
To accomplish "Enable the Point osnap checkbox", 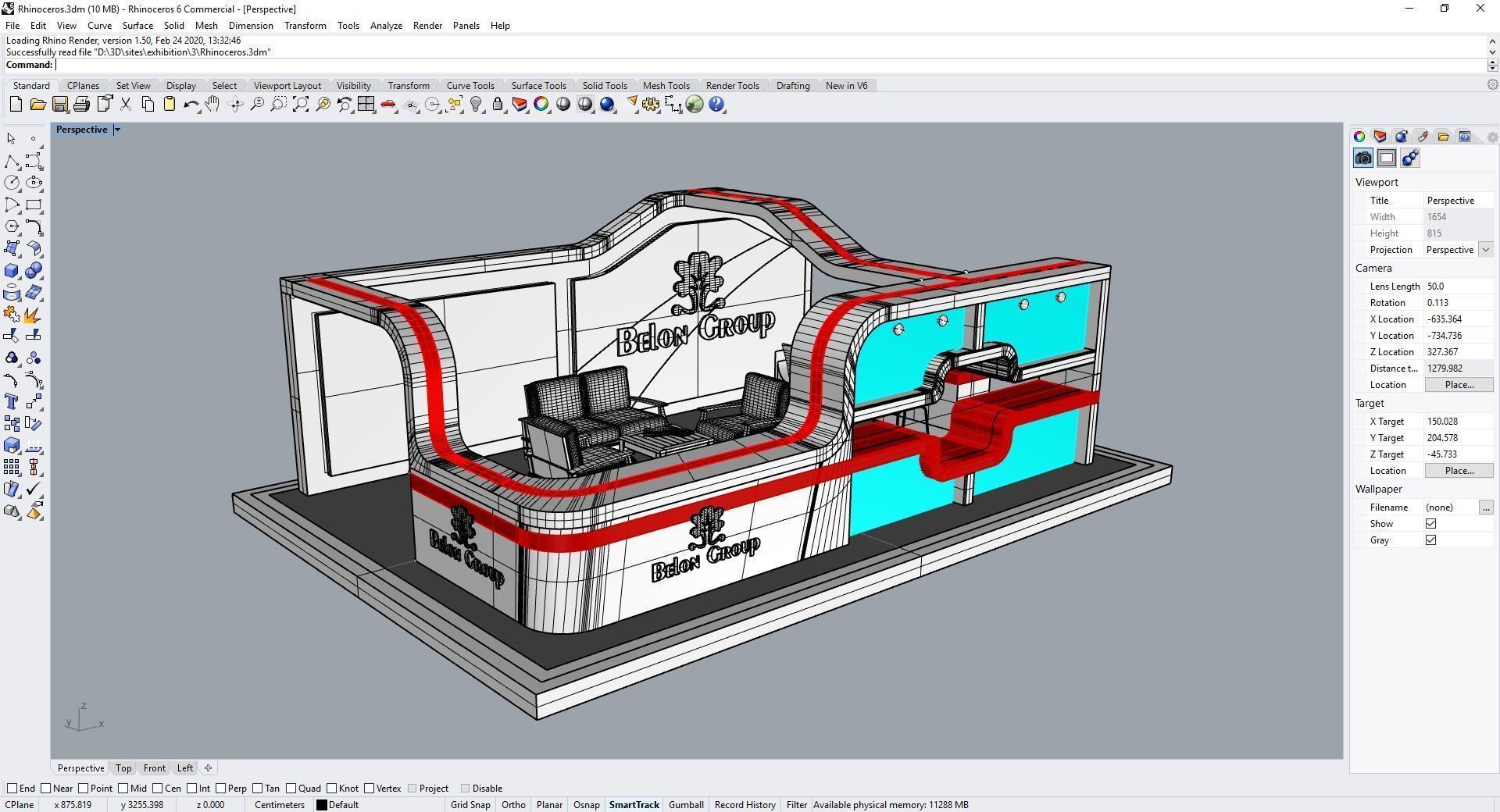I will (84, 789).
